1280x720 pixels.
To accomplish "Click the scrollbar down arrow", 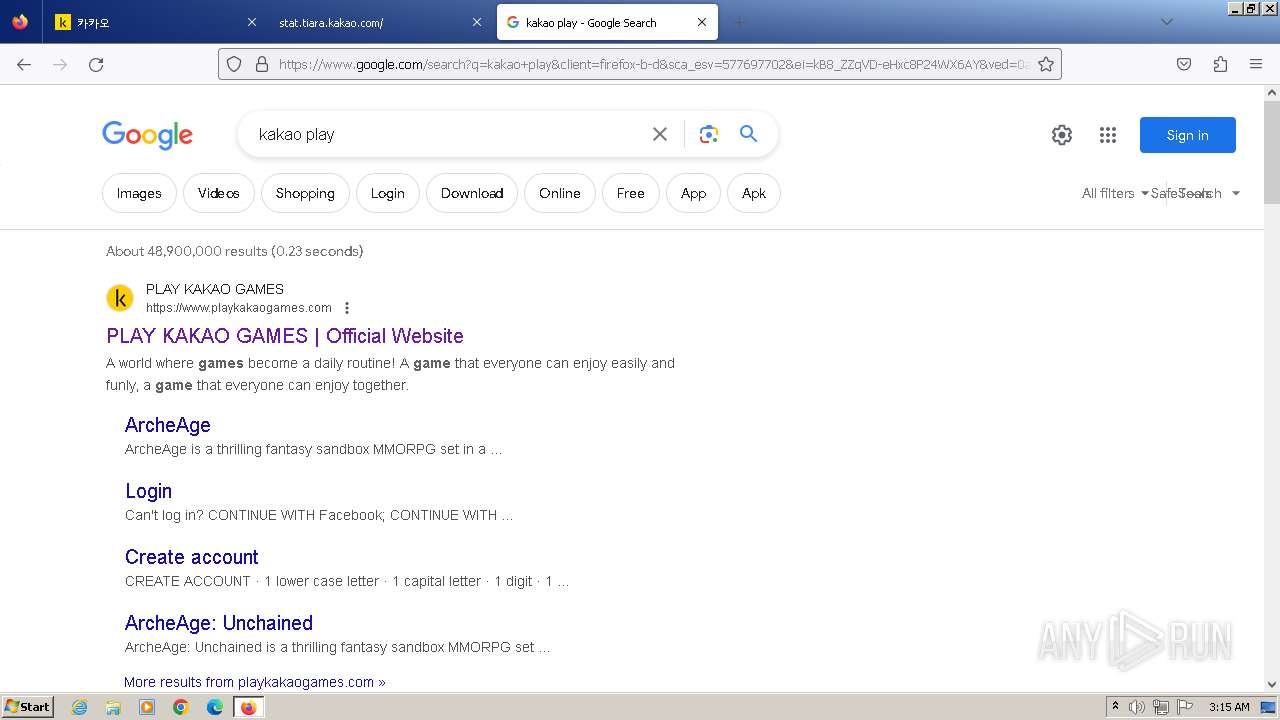I will (1271, 685).
